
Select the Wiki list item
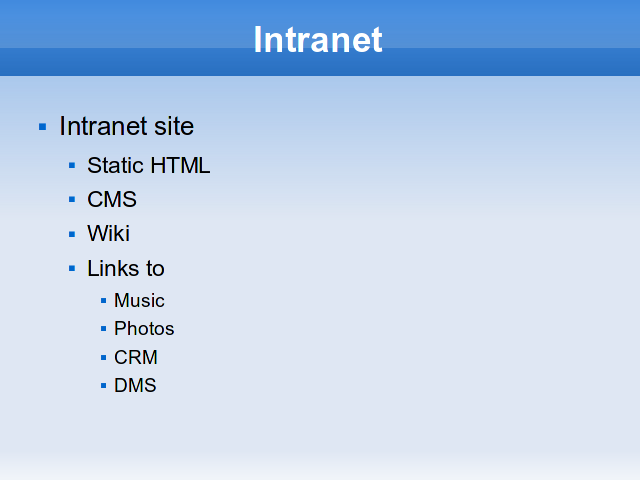[x=109, y=233]
